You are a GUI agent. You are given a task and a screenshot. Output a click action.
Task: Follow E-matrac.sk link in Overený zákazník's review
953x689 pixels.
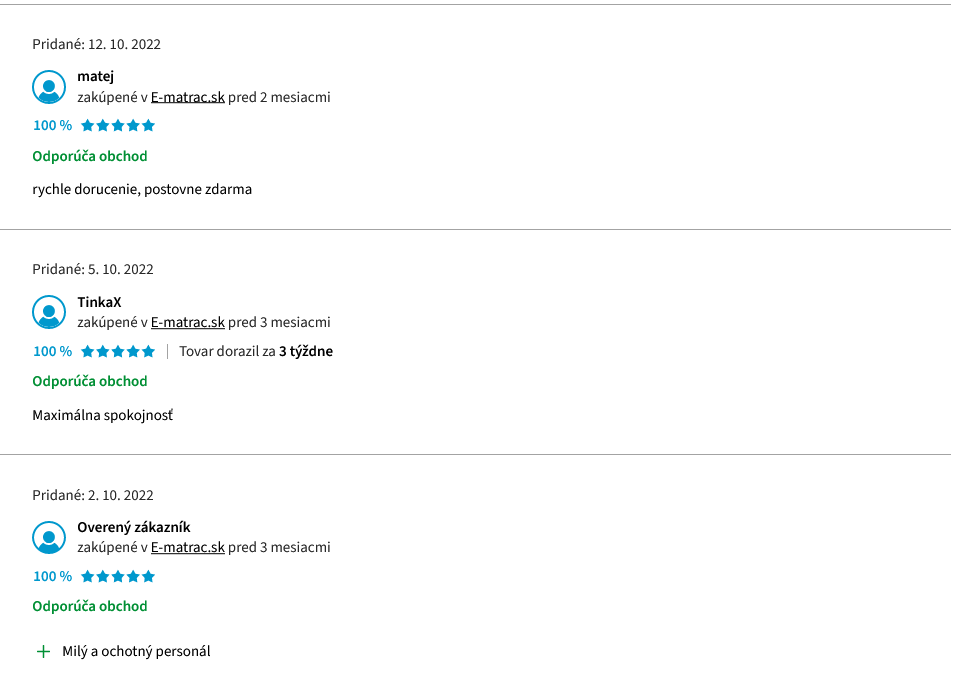coord(188,547)
